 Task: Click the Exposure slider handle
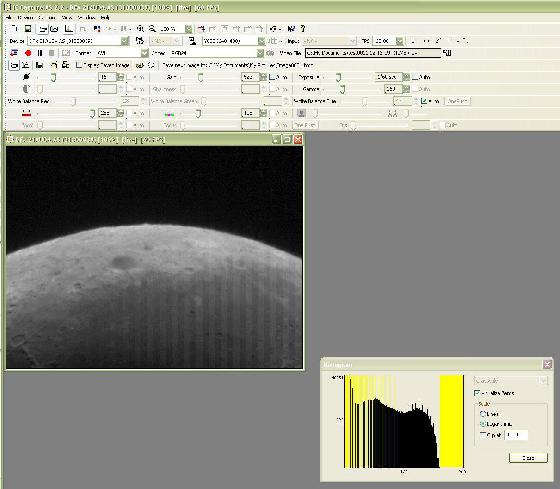[338, 77]
